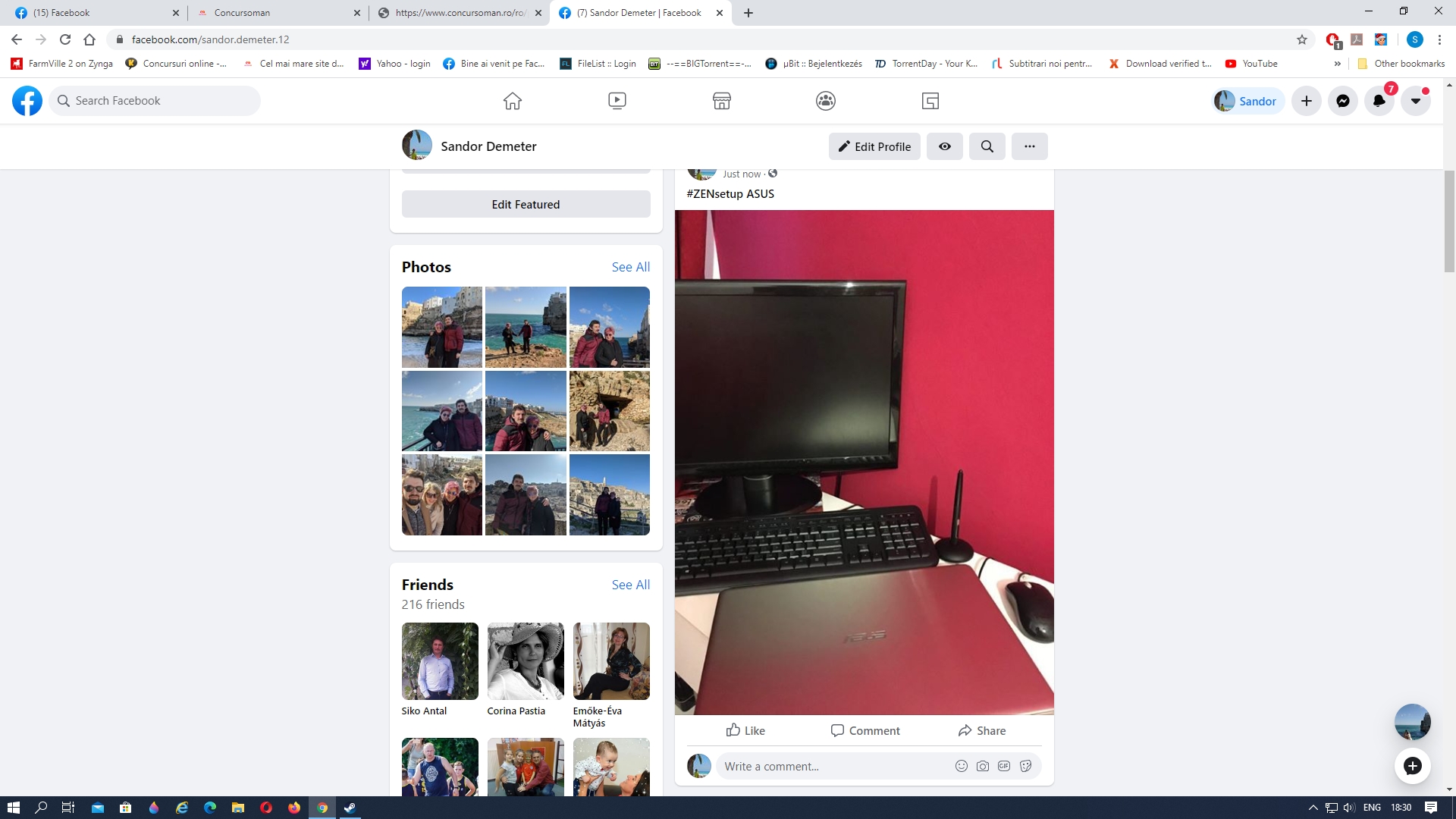Click the emoji icon in comment box
1456x819 pixels.
[961, 766]
